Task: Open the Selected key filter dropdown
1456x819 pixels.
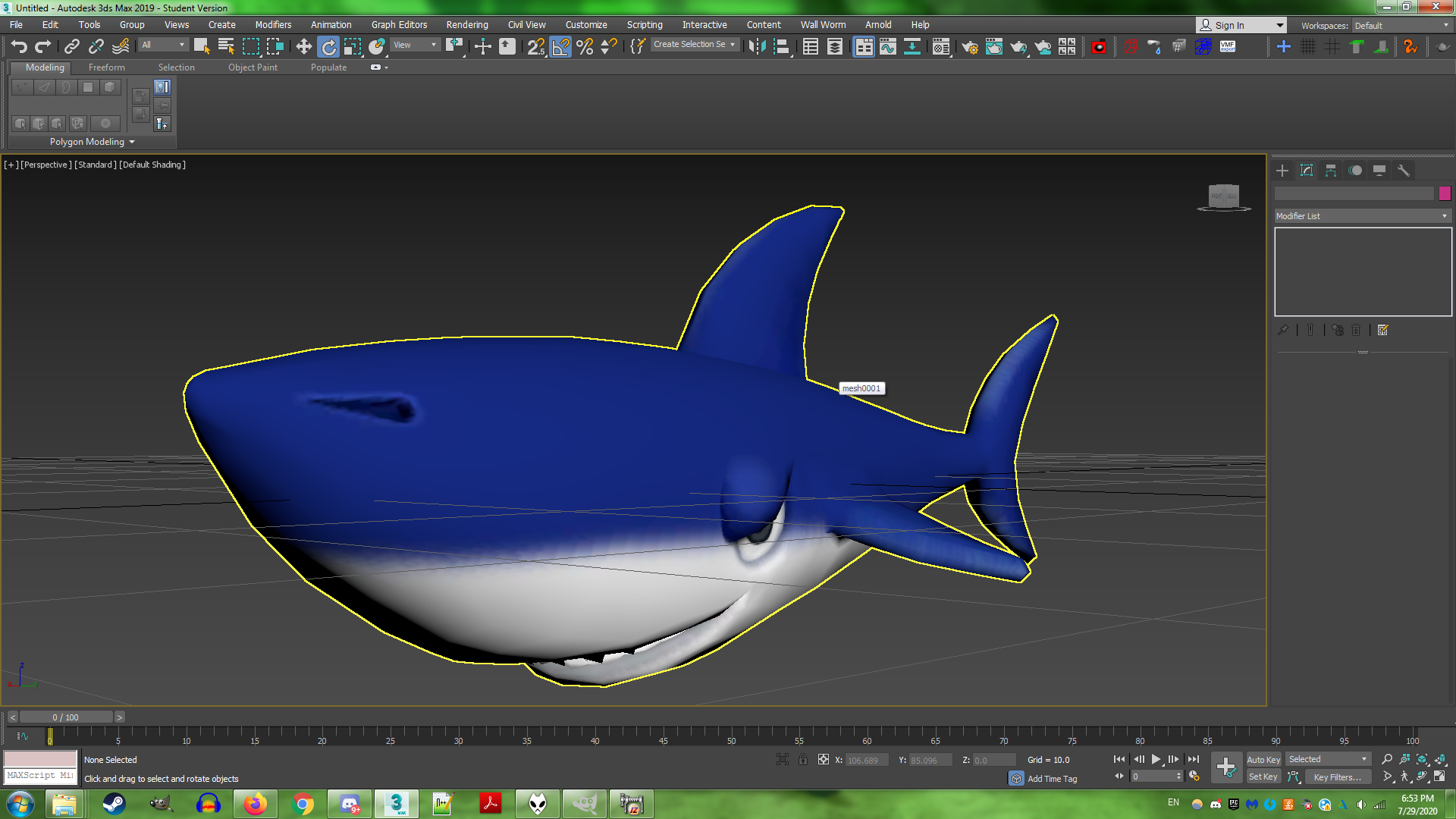Action: point(1329,759)
